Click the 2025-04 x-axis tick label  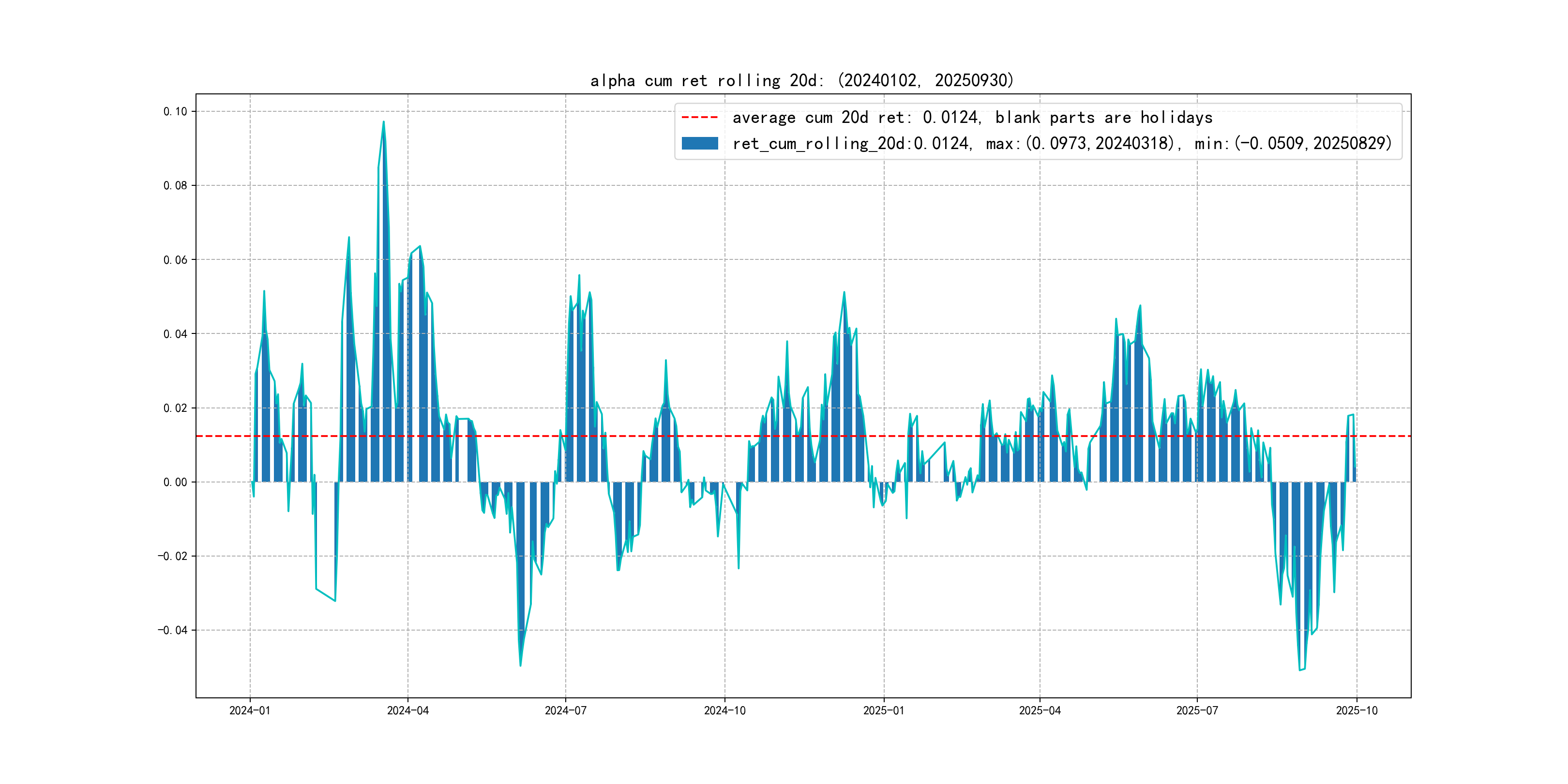(1040, 710)
